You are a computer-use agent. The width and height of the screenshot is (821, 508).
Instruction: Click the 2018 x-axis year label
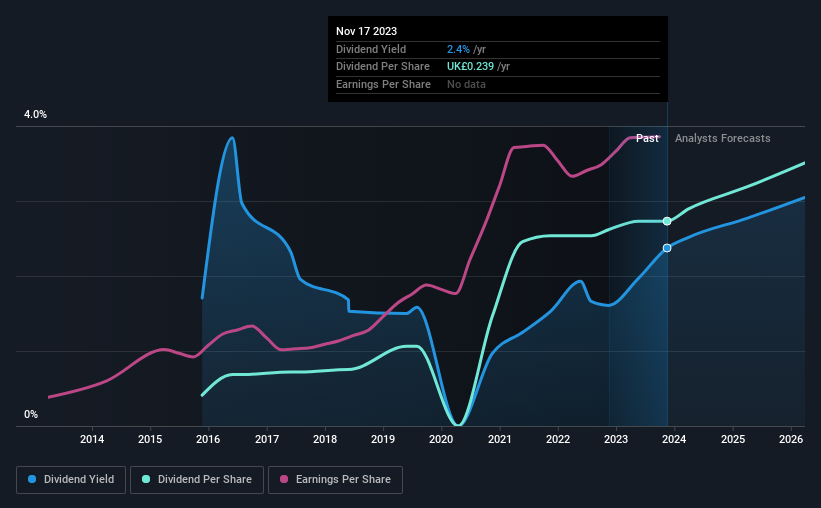click(x=325, y=439)
